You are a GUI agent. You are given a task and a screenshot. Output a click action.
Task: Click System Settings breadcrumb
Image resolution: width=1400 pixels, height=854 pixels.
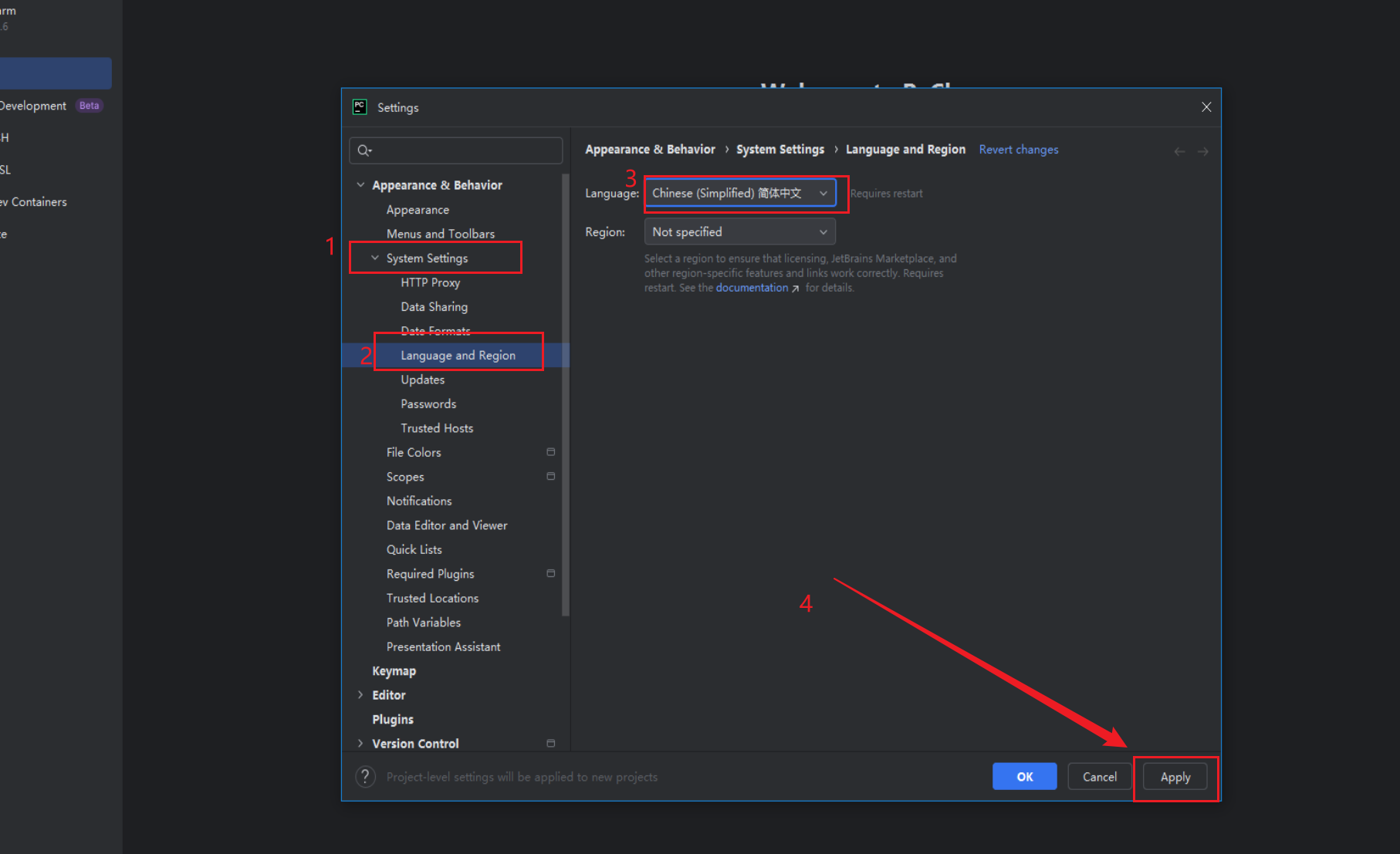pyautogui.click(x=780, y=150)
